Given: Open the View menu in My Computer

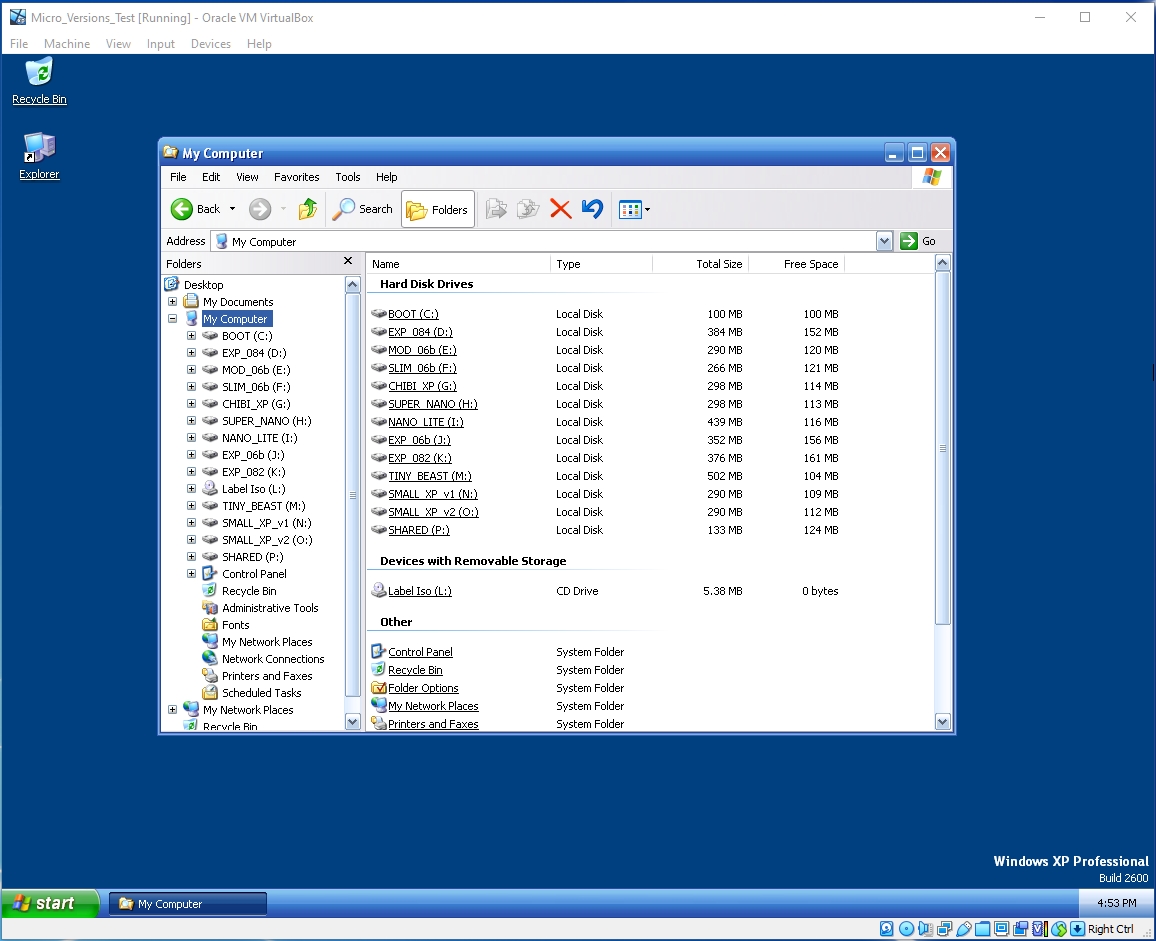Looking at the screenshot, I should pos(247,177).
